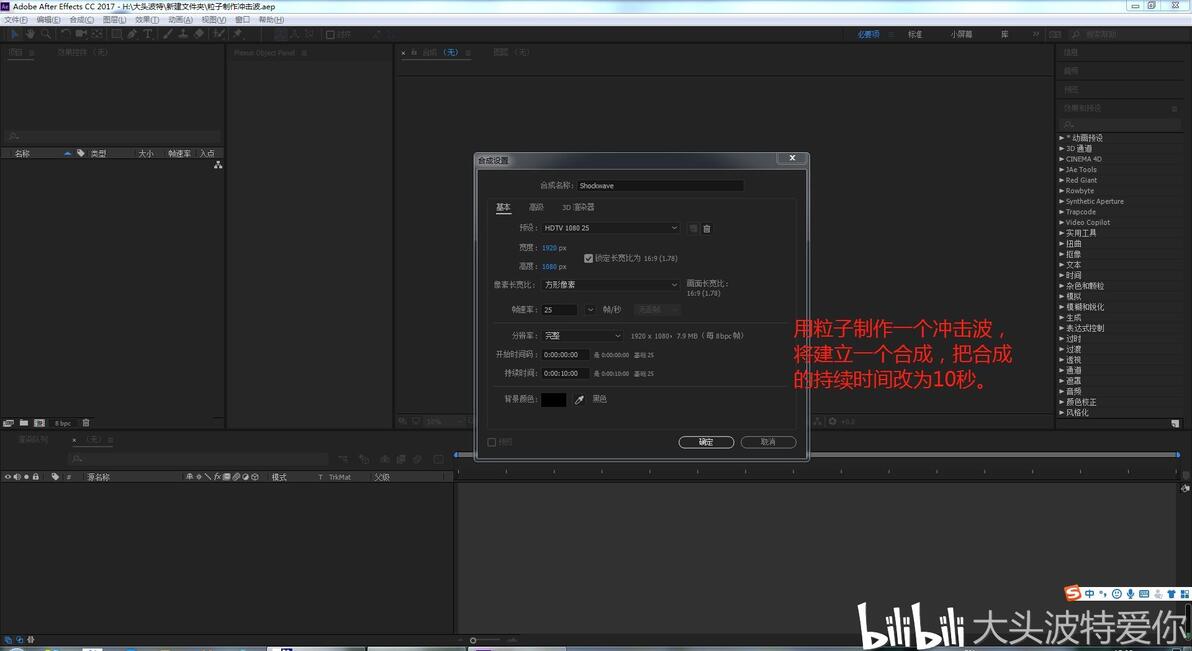
Task: Delete selected project item trash icon
Action: pyautogui.click(x=86, y=423)
